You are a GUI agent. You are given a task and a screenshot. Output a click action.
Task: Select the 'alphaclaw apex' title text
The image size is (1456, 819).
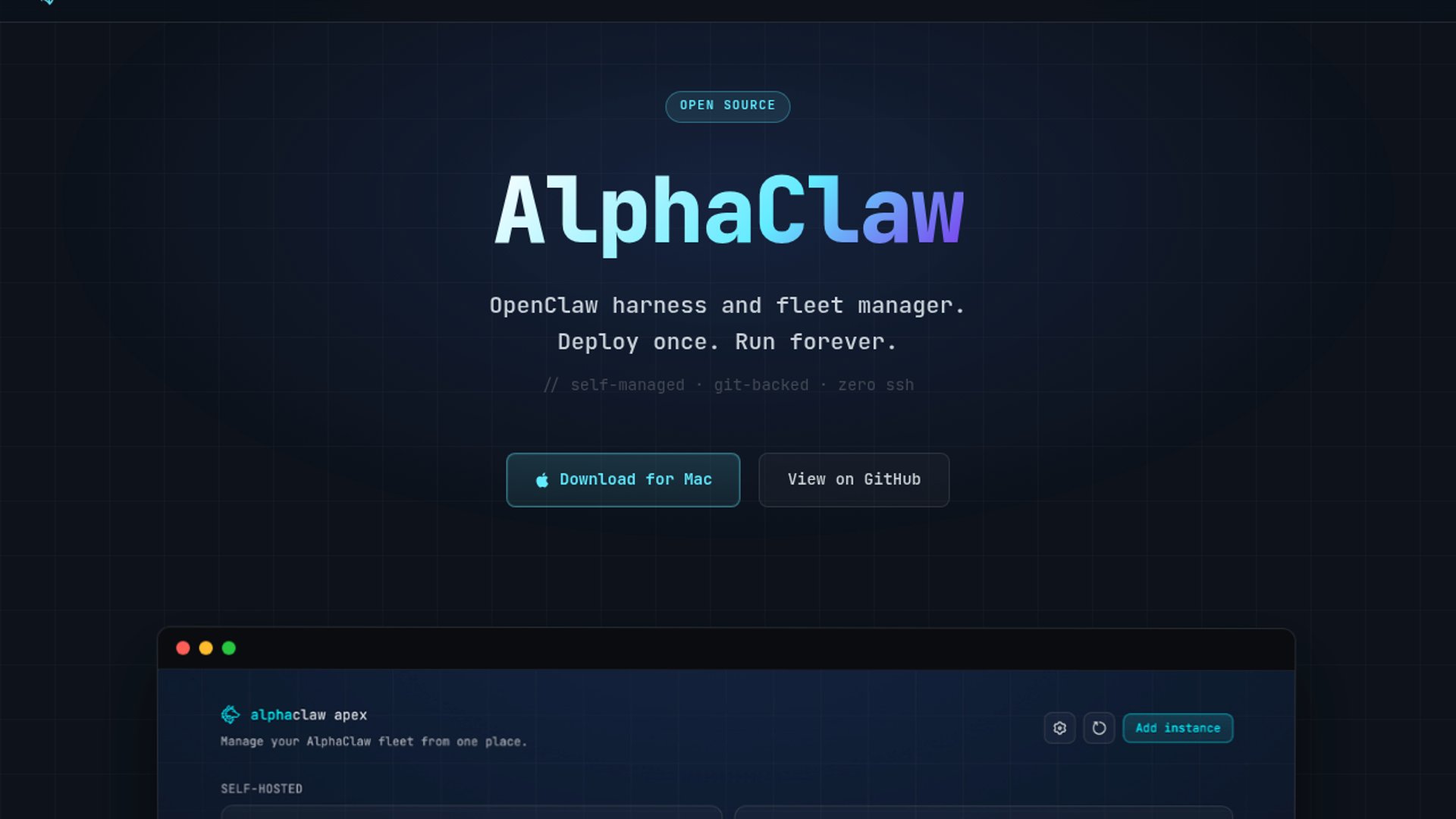[309, 715]
